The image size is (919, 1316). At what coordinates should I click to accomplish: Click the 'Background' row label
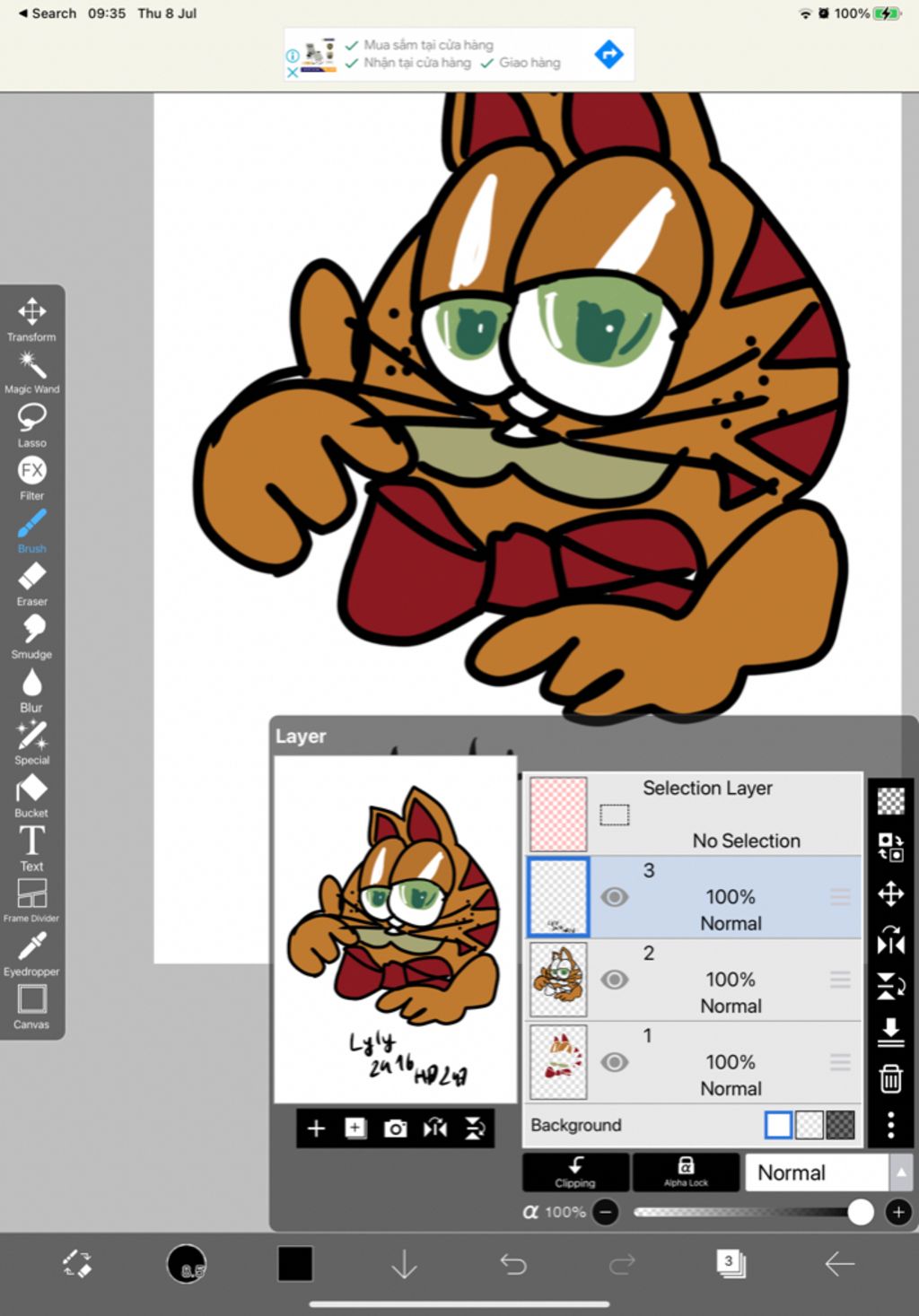coord(576,1125)
